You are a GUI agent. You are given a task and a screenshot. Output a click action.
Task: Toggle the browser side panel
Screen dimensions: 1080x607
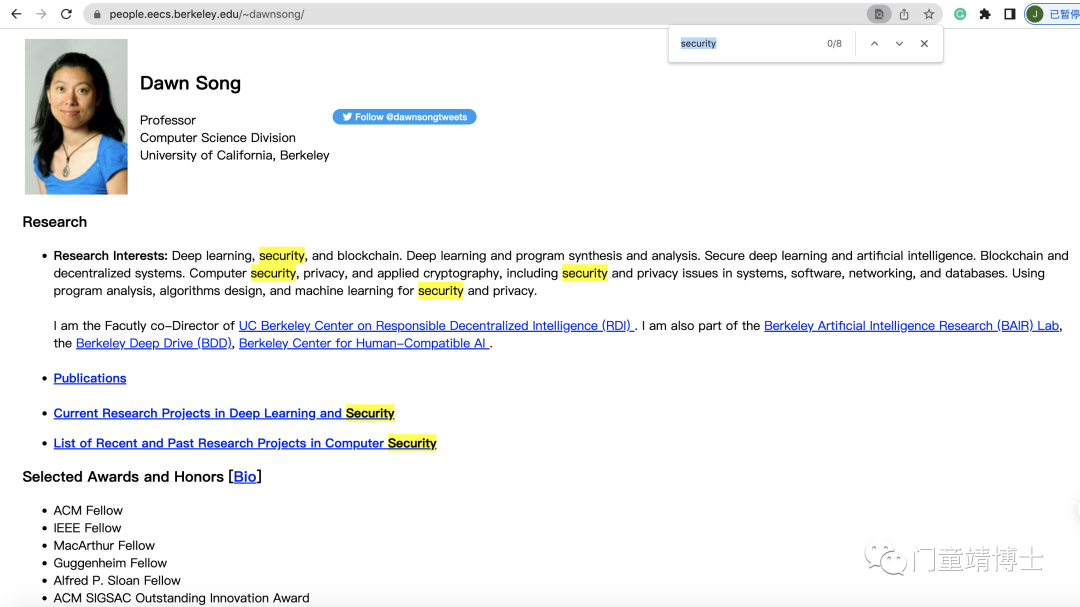pyautogui.click(x=1010, y=14)
